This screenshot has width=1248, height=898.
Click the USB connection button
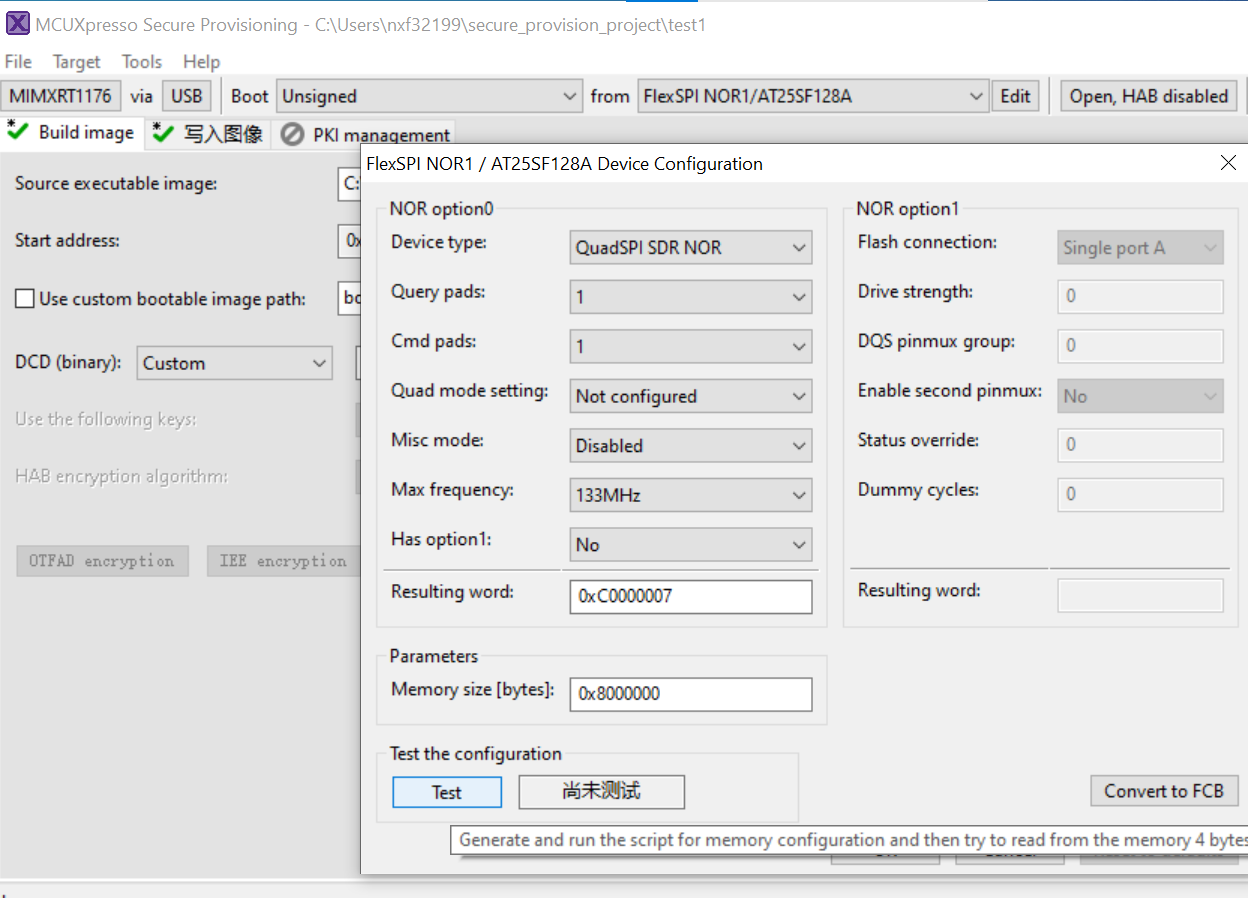click(186, 95)
